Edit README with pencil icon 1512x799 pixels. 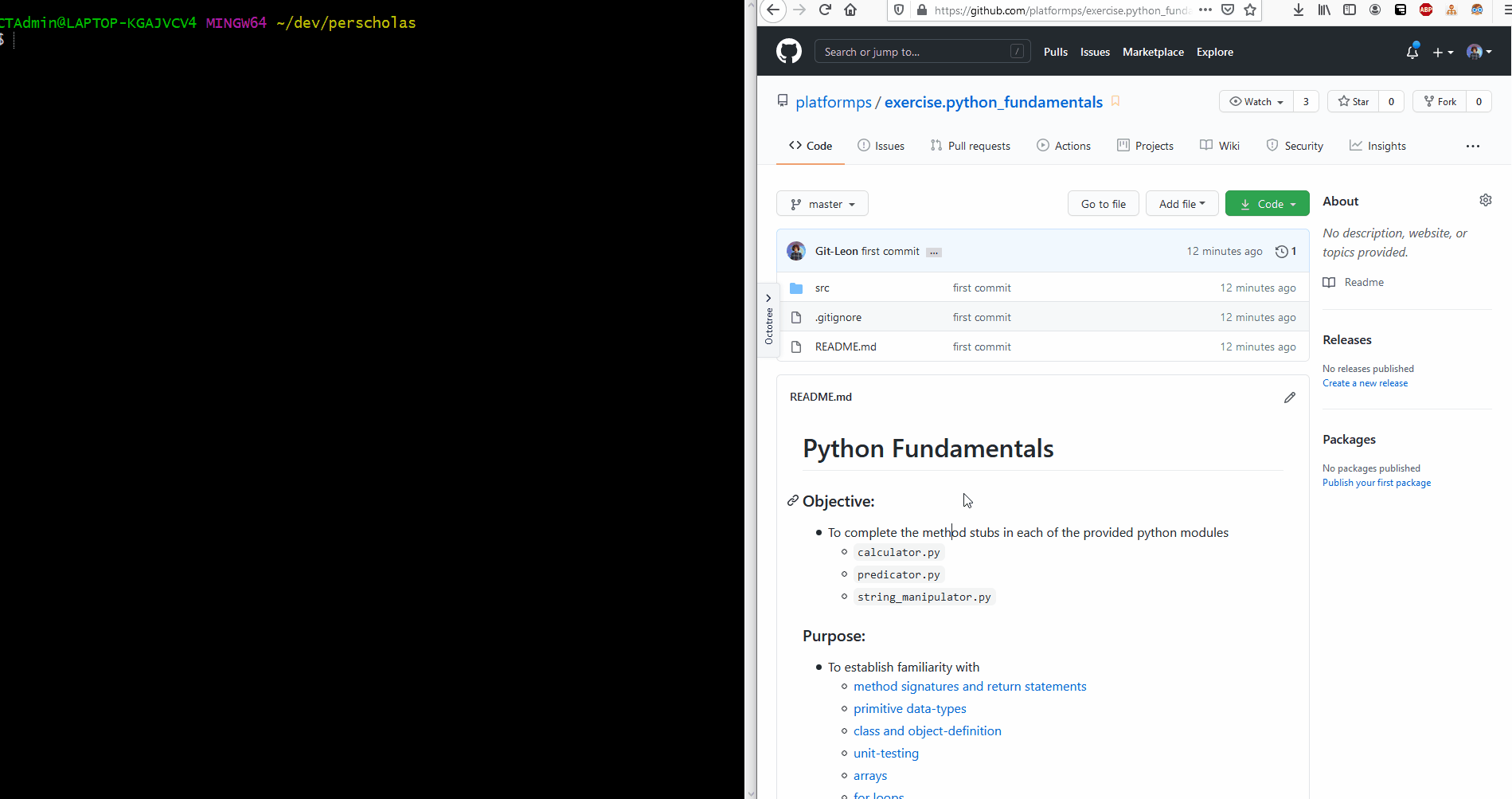point(1290,398)
